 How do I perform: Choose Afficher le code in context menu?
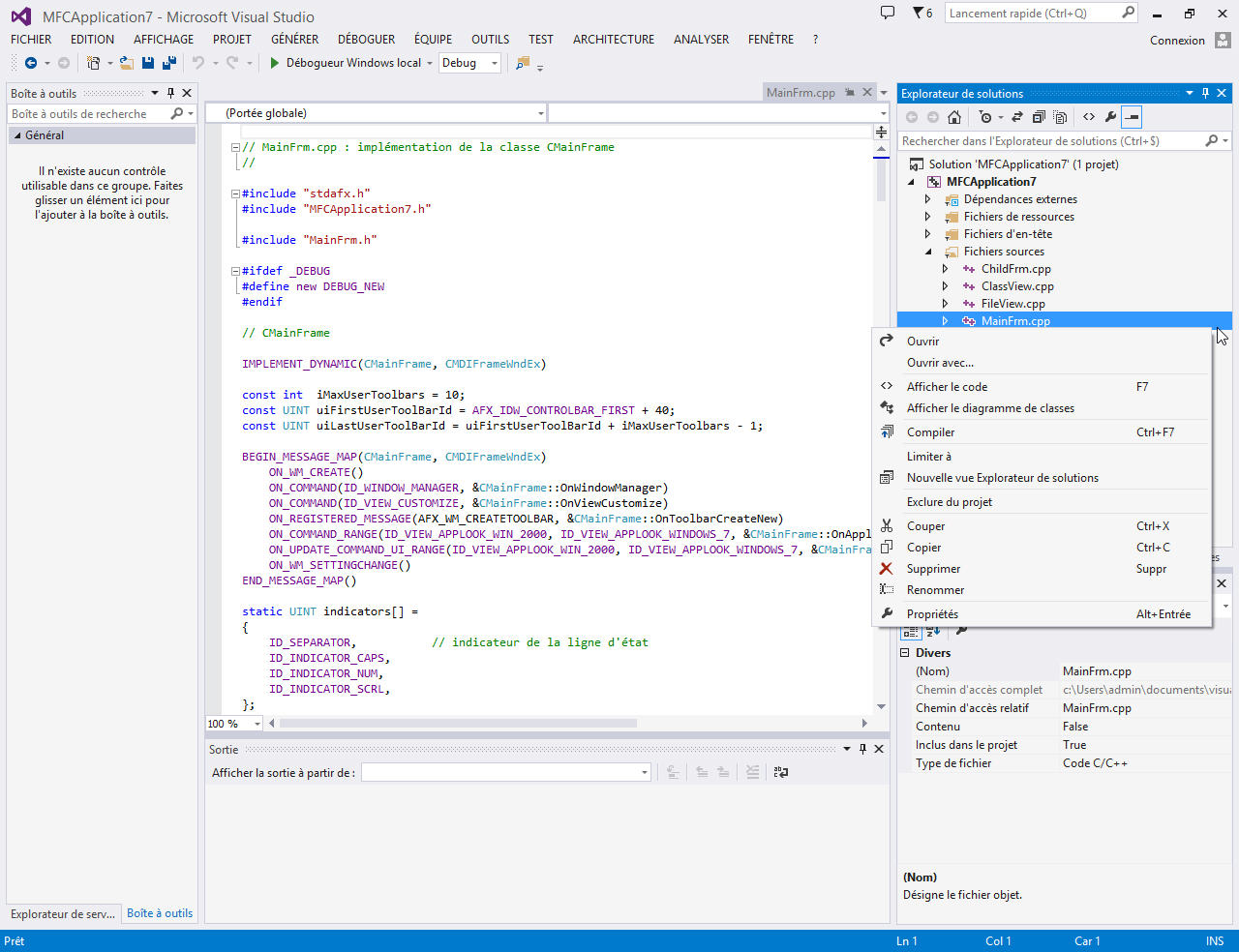(x=1042, y=387)
